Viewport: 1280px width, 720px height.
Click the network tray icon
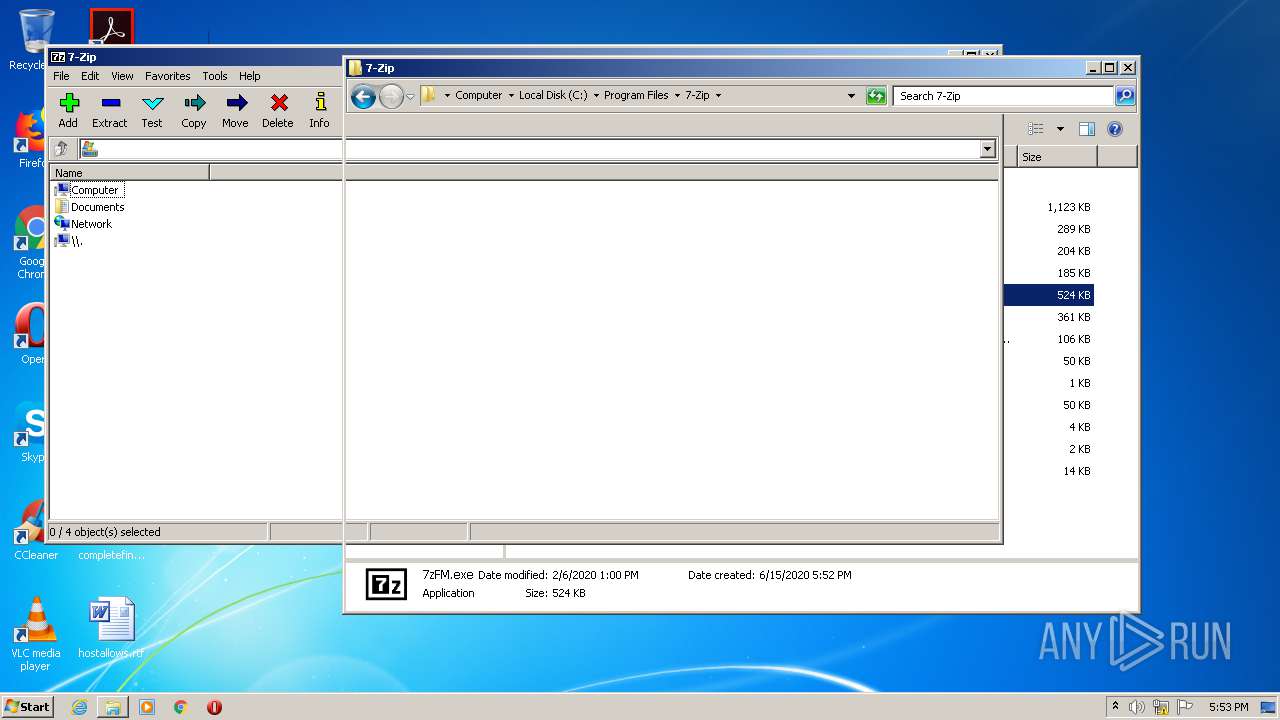pyautogui.click(x=1161, y=707)
